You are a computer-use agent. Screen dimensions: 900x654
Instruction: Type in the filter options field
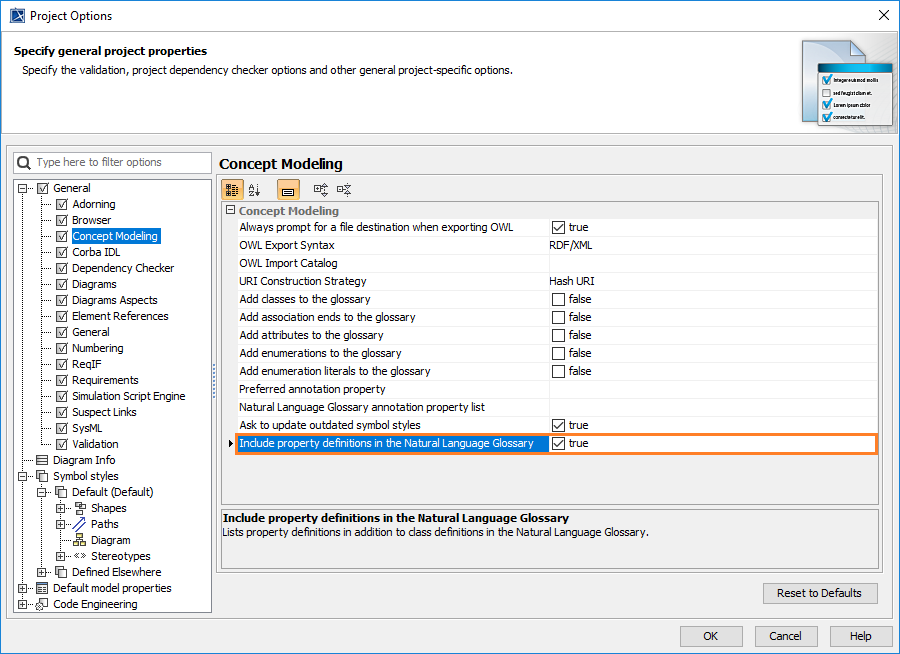[120, 162]
